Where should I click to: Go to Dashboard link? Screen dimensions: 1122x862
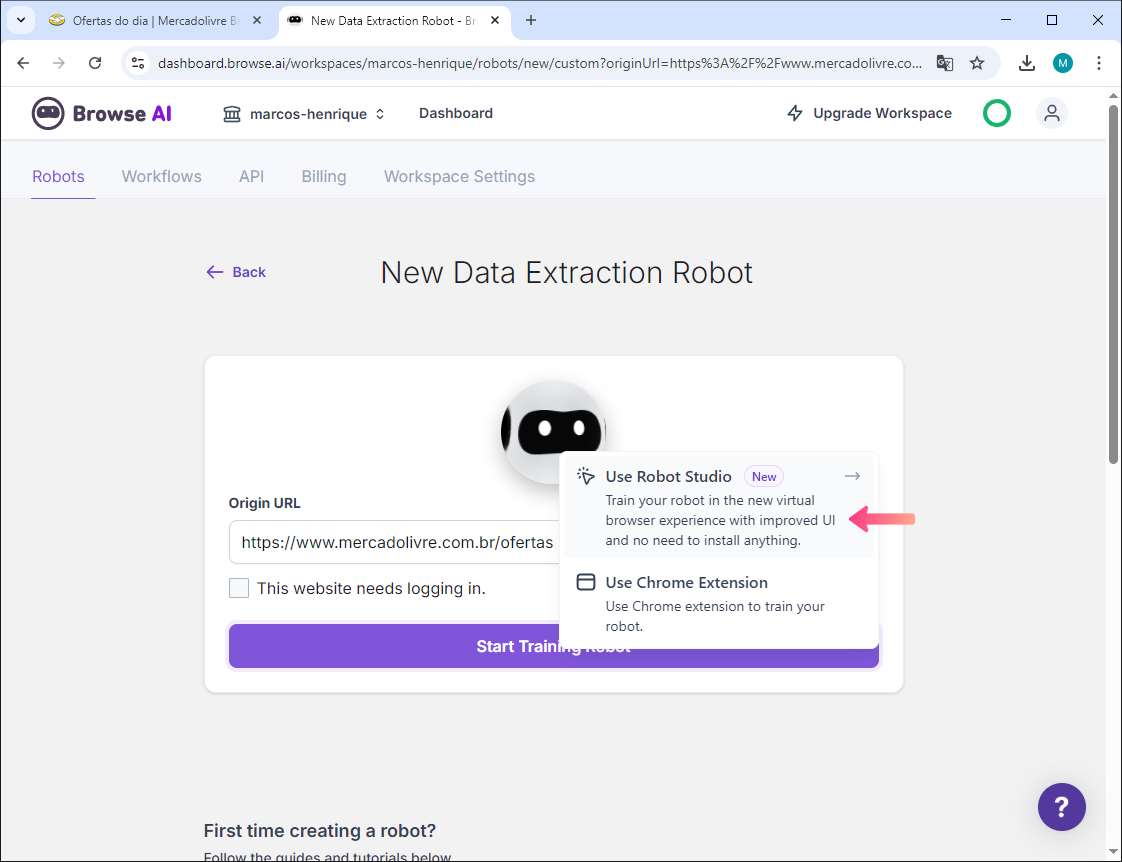pos(456,113)
